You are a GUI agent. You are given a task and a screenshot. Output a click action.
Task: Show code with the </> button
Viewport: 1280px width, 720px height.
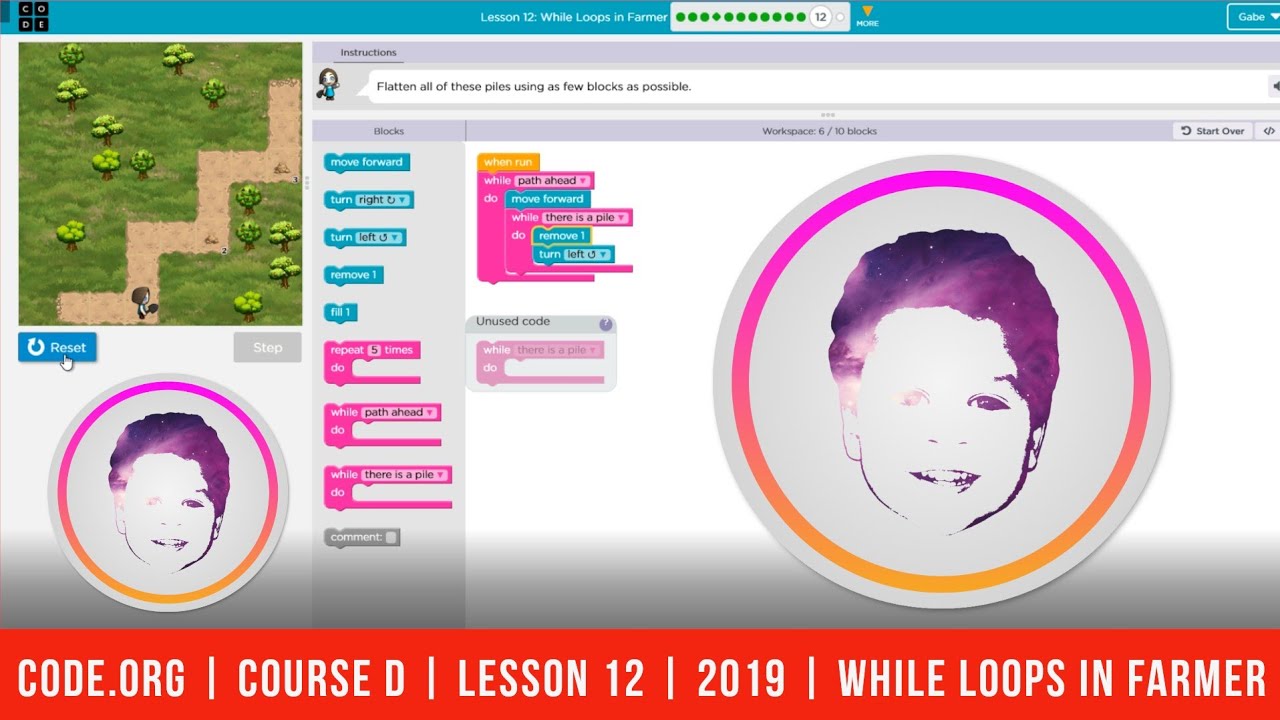pos(1268,131)
